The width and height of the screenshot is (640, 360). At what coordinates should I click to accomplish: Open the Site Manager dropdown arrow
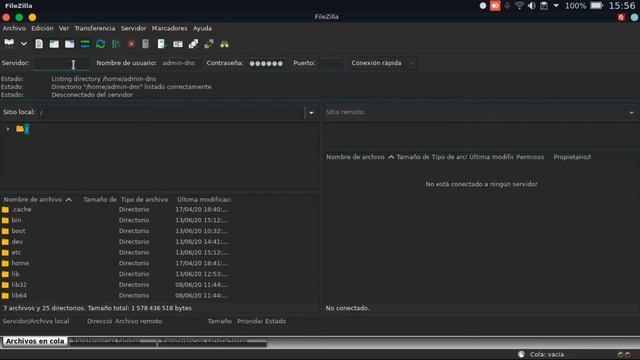pos(24,44)
